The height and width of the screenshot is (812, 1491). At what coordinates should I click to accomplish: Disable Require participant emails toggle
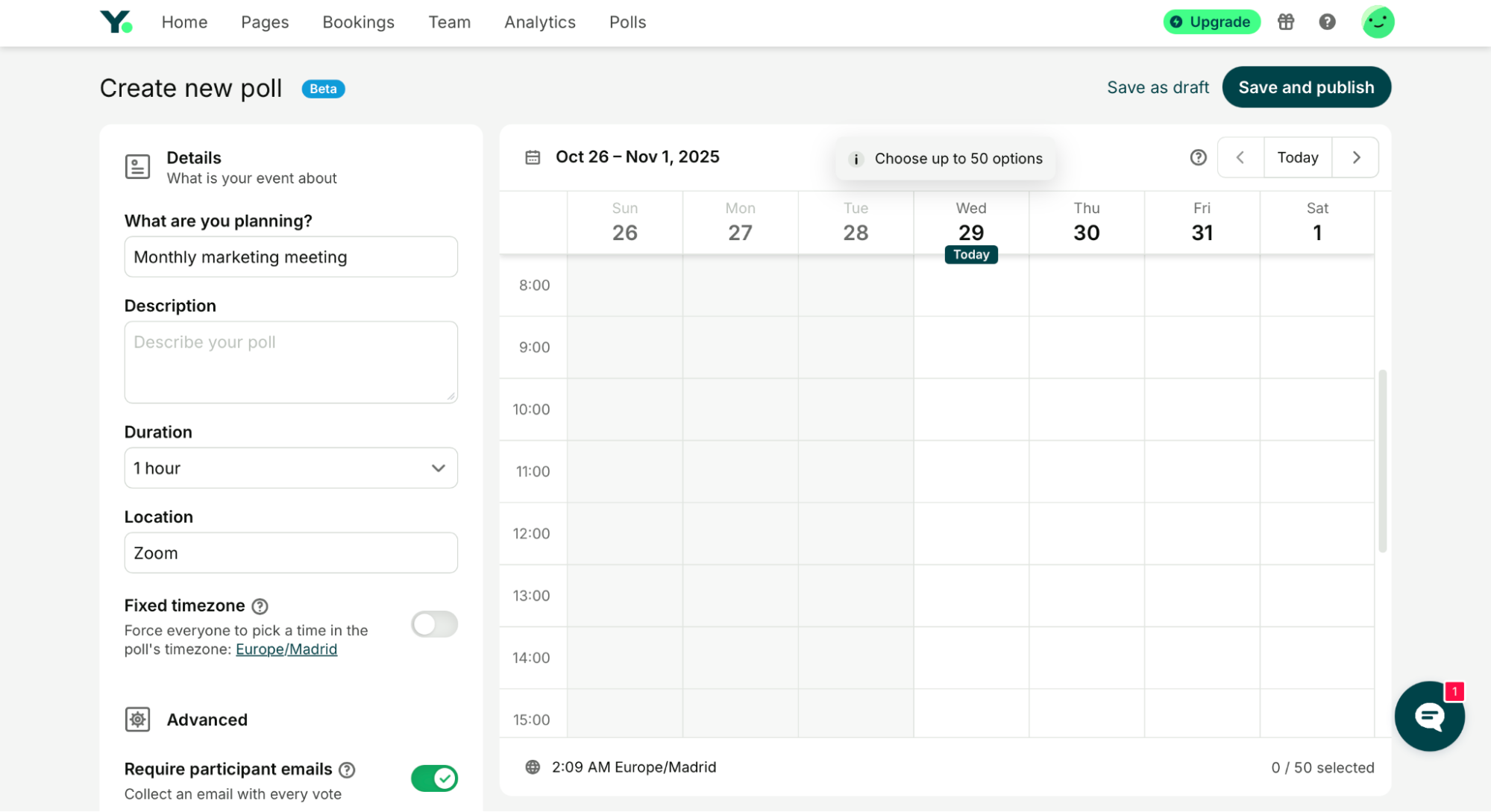pos(434,778)
